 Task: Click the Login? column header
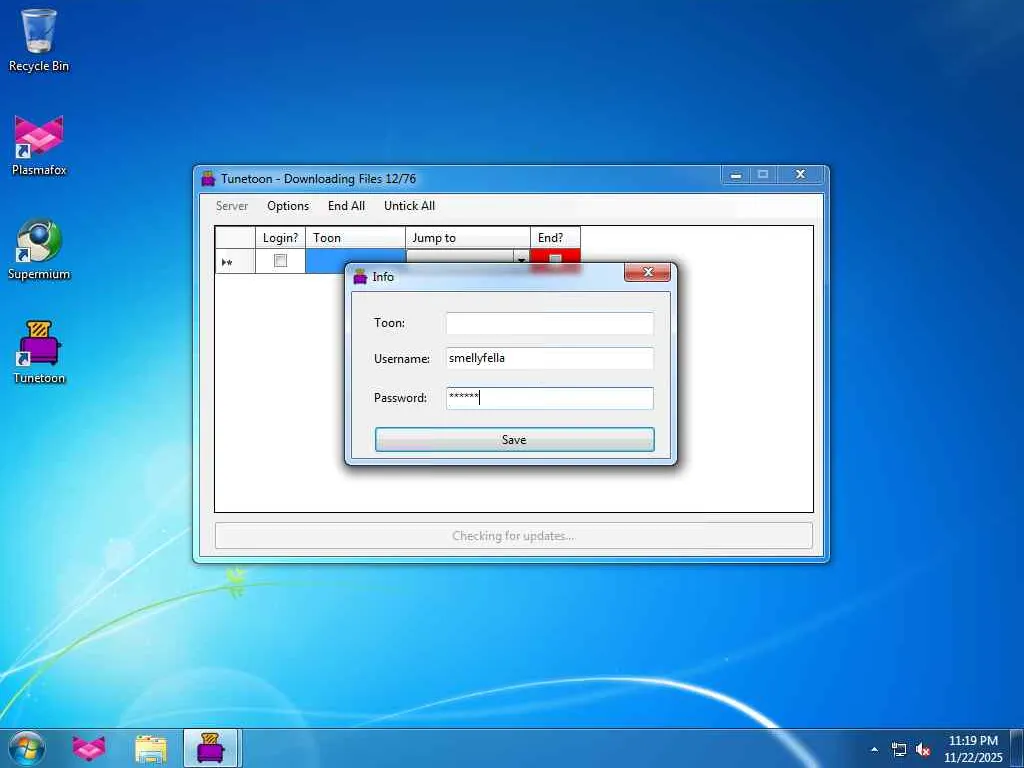point(280,238)
